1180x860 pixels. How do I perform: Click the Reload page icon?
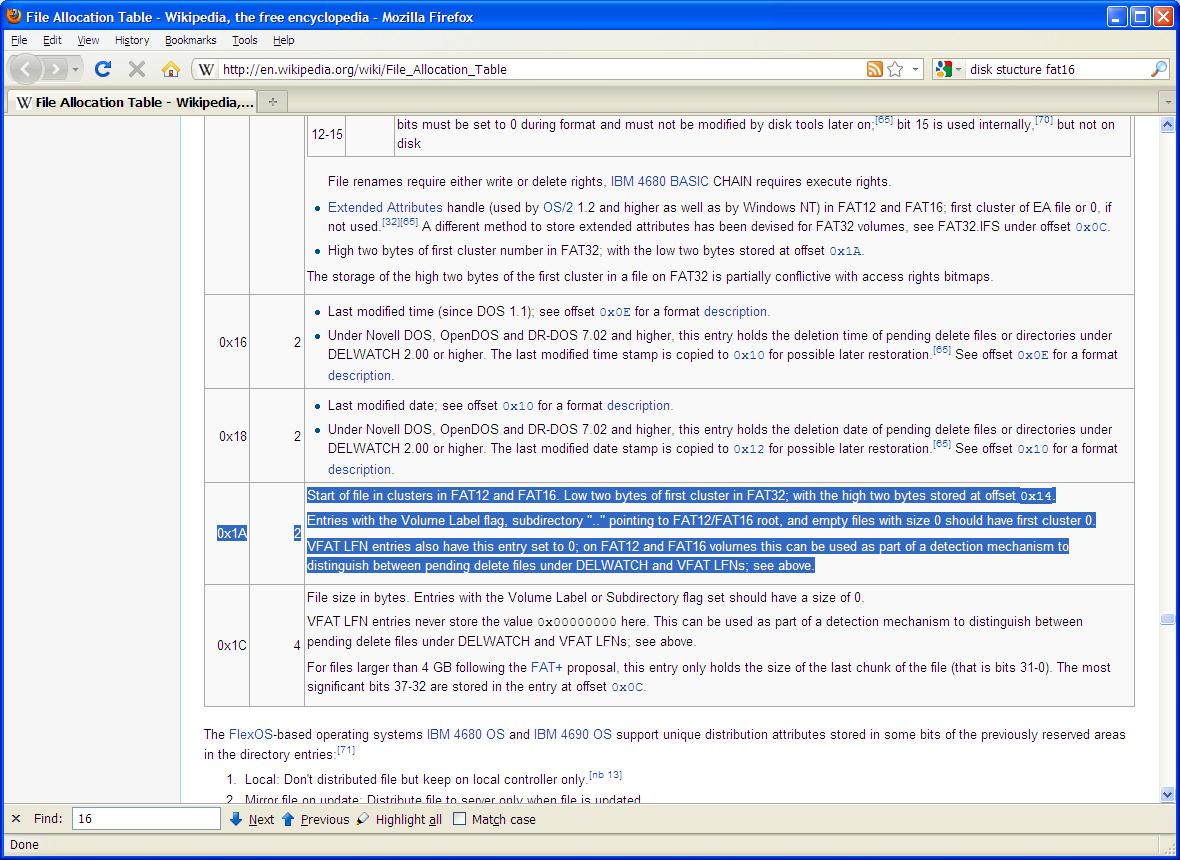(x=102, y=69)
